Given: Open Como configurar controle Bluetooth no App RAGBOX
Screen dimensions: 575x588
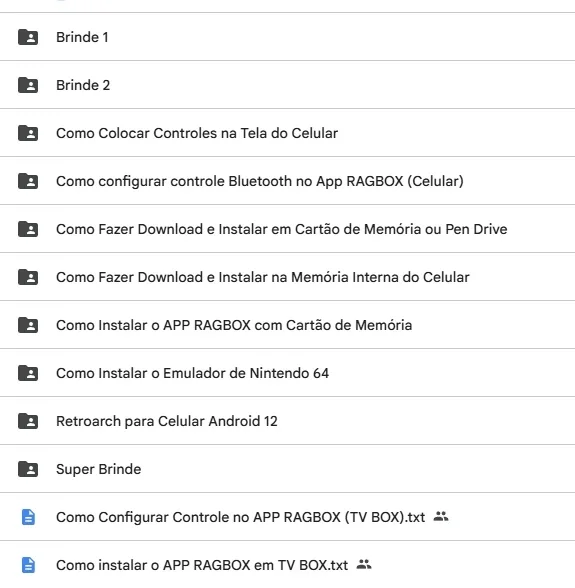Looking at the screenshot, I should (x=260, y=181).
